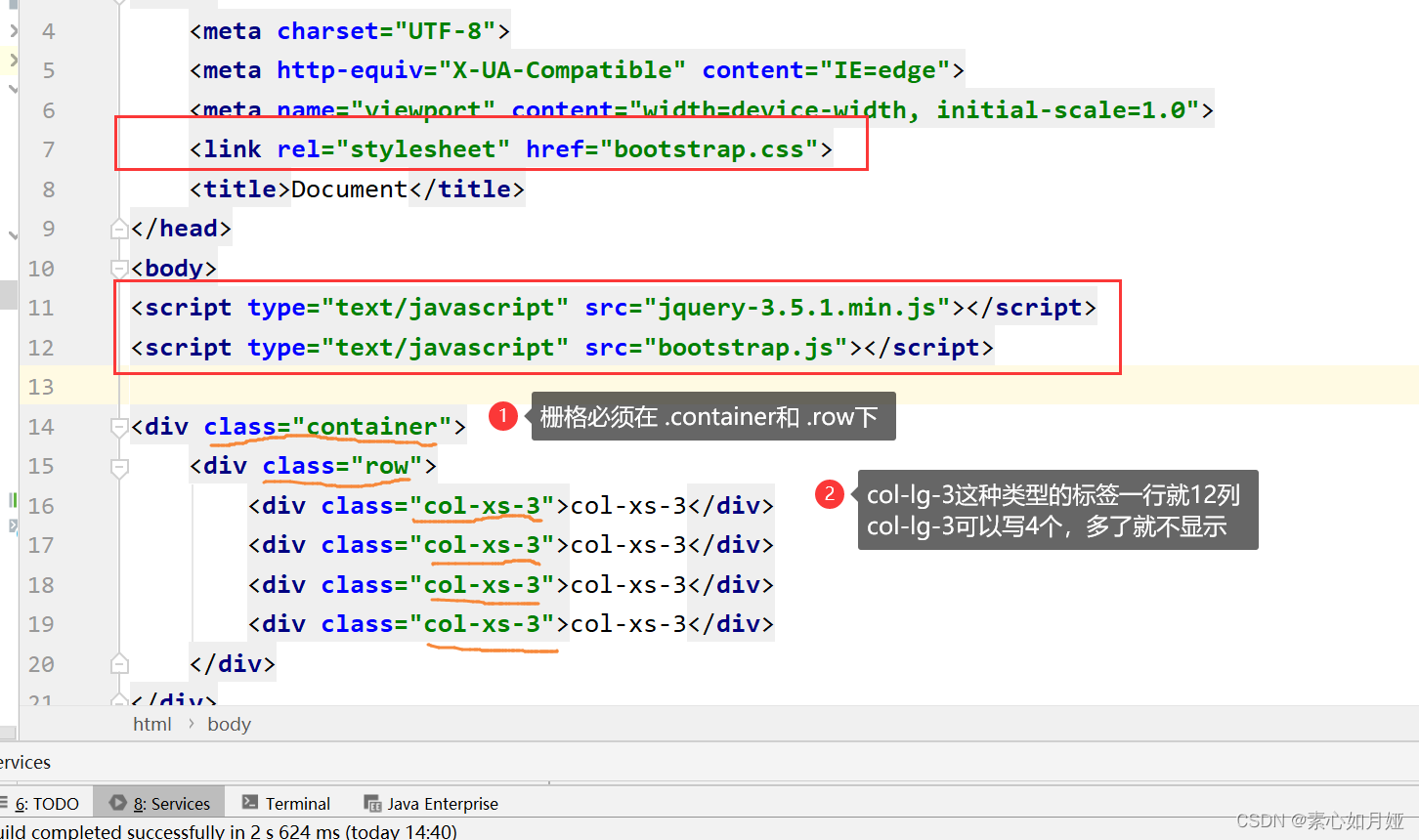Click the 'col-xs-3' class value on line 16
Viewport: 1419px width, 840px height.
pyautogui.click(x=482, y=506)
